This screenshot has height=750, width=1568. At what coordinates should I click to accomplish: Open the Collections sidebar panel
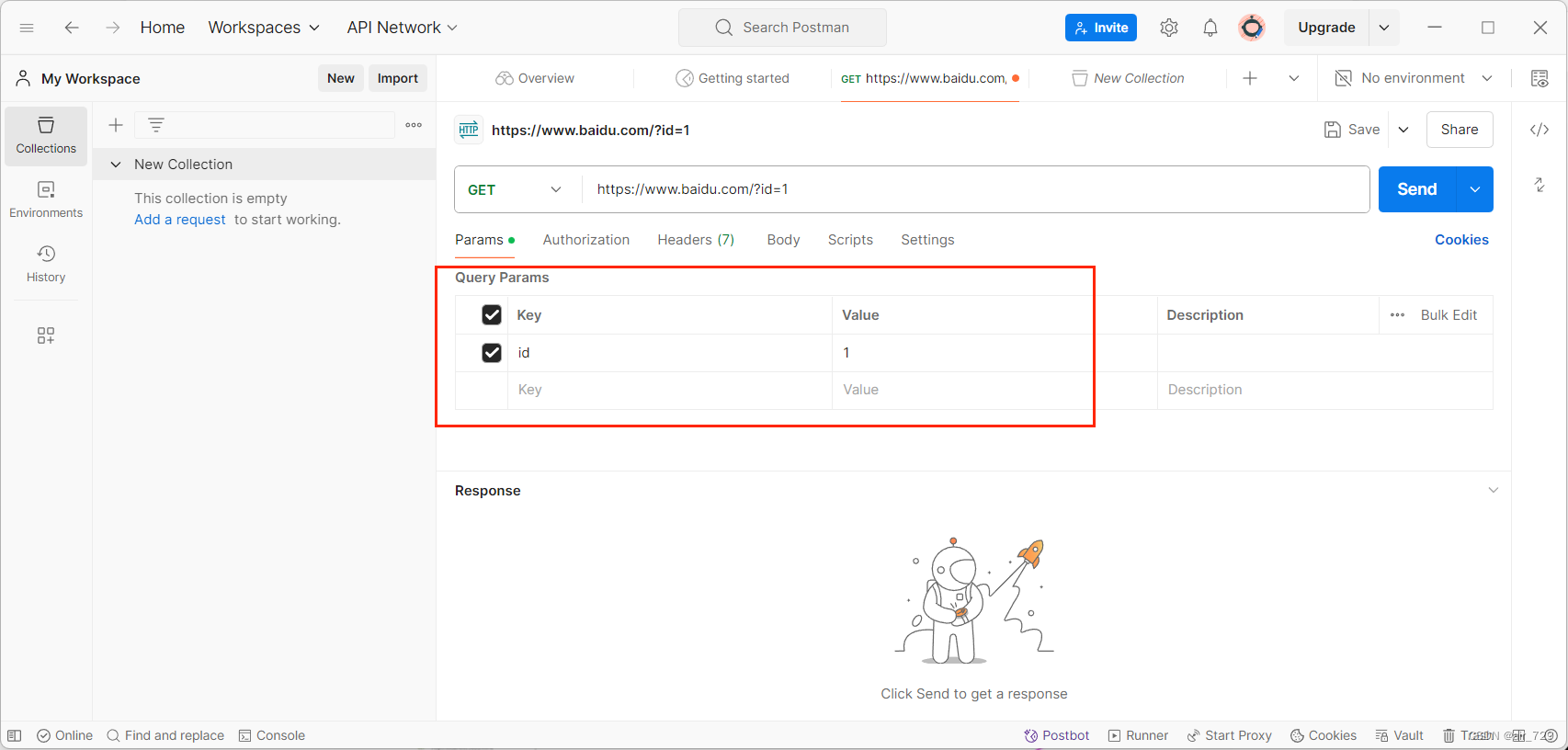click(x=46, y=136)
